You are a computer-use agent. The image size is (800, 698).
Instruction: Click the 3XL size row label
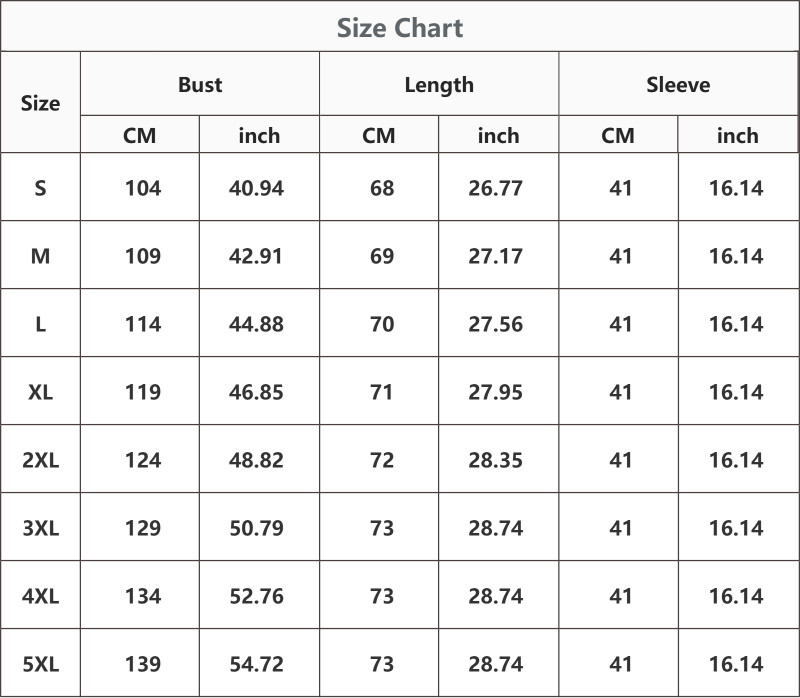click(x=40, y=528)
